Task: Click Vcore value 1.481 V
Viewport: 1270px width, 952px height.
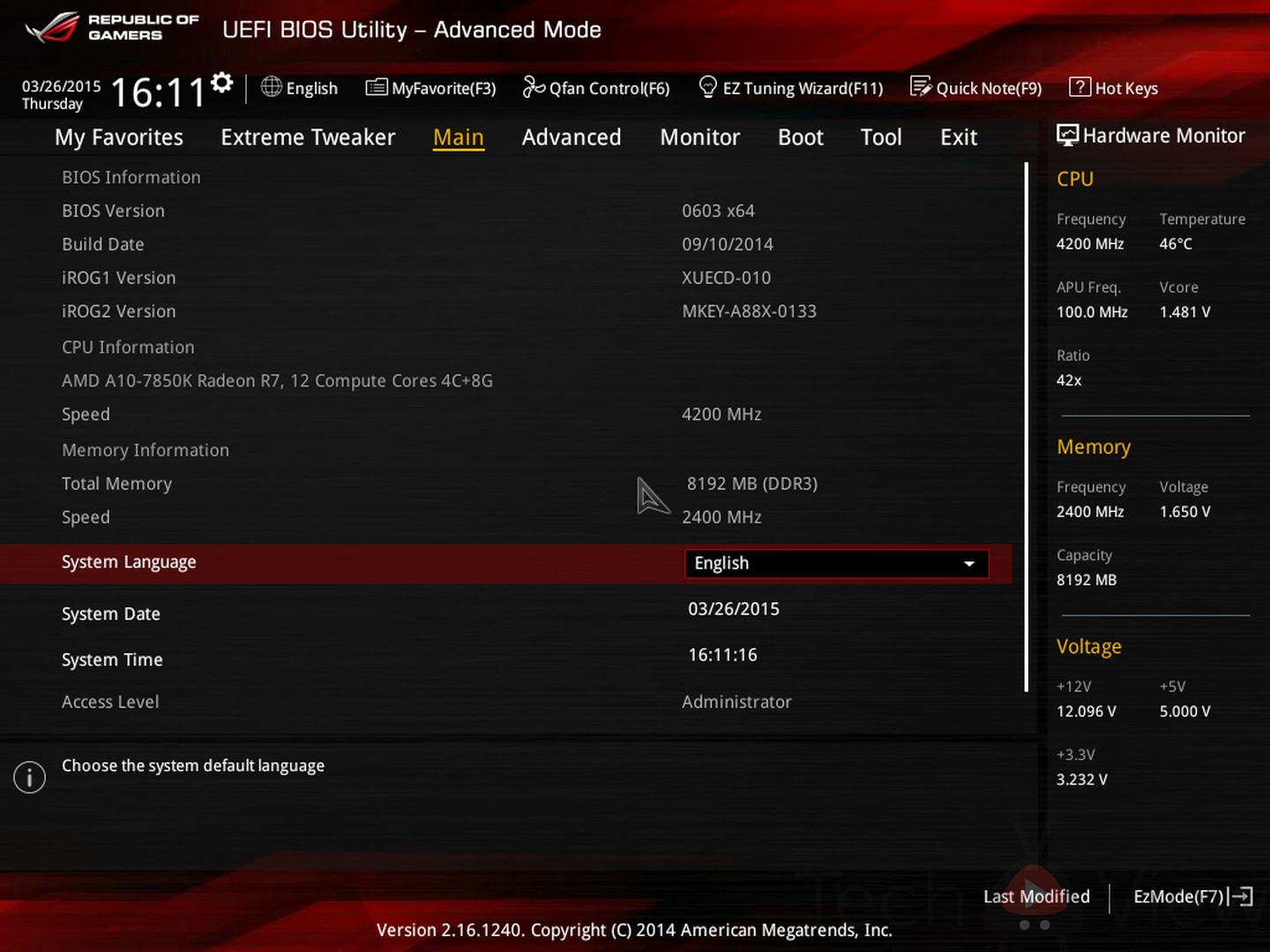Action: tap(1184, 312)
